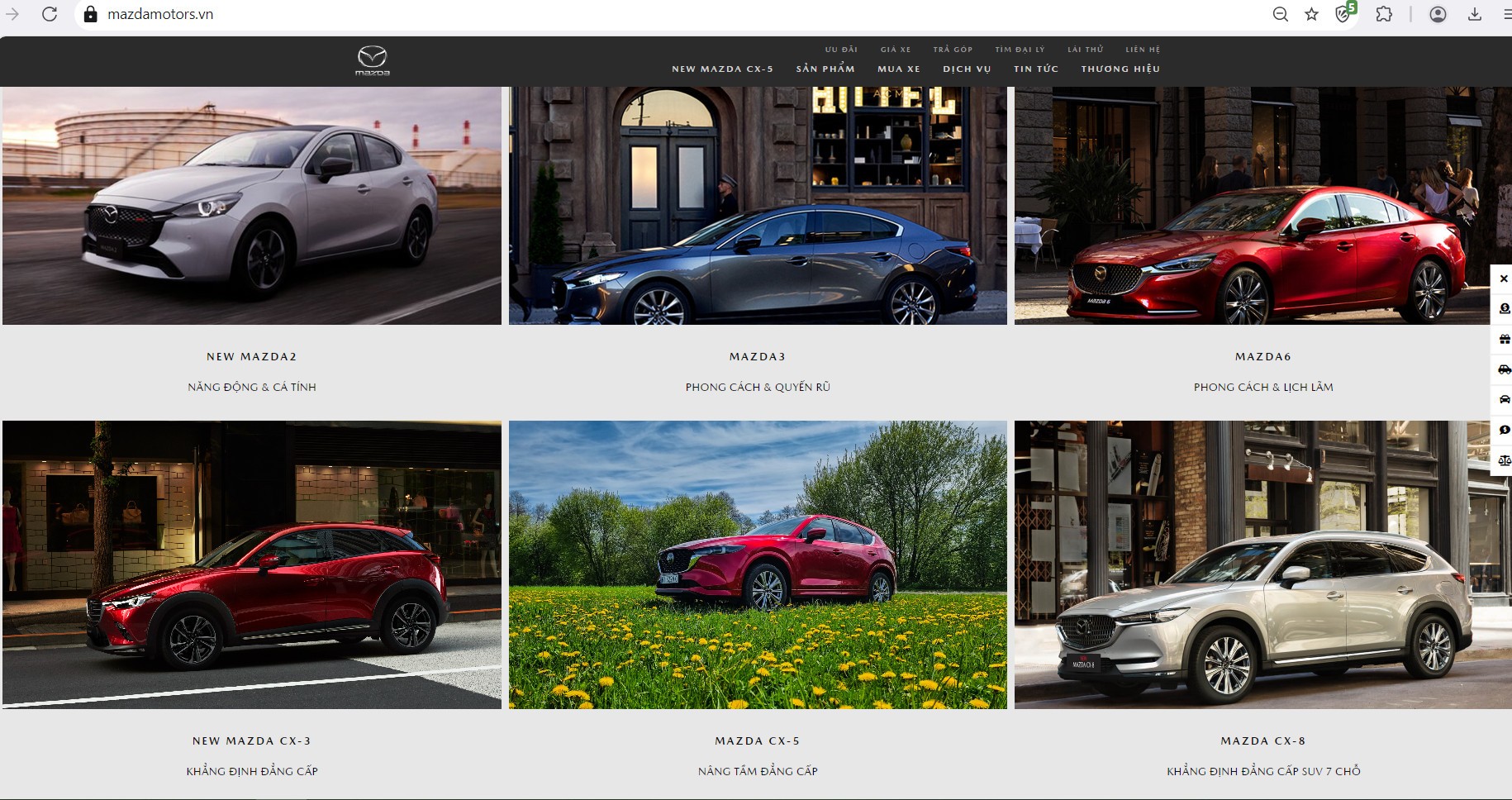Screen dimensions: 1512x800
Task: Open the DỊCH VỤ menu
Action: click(967, 69)
